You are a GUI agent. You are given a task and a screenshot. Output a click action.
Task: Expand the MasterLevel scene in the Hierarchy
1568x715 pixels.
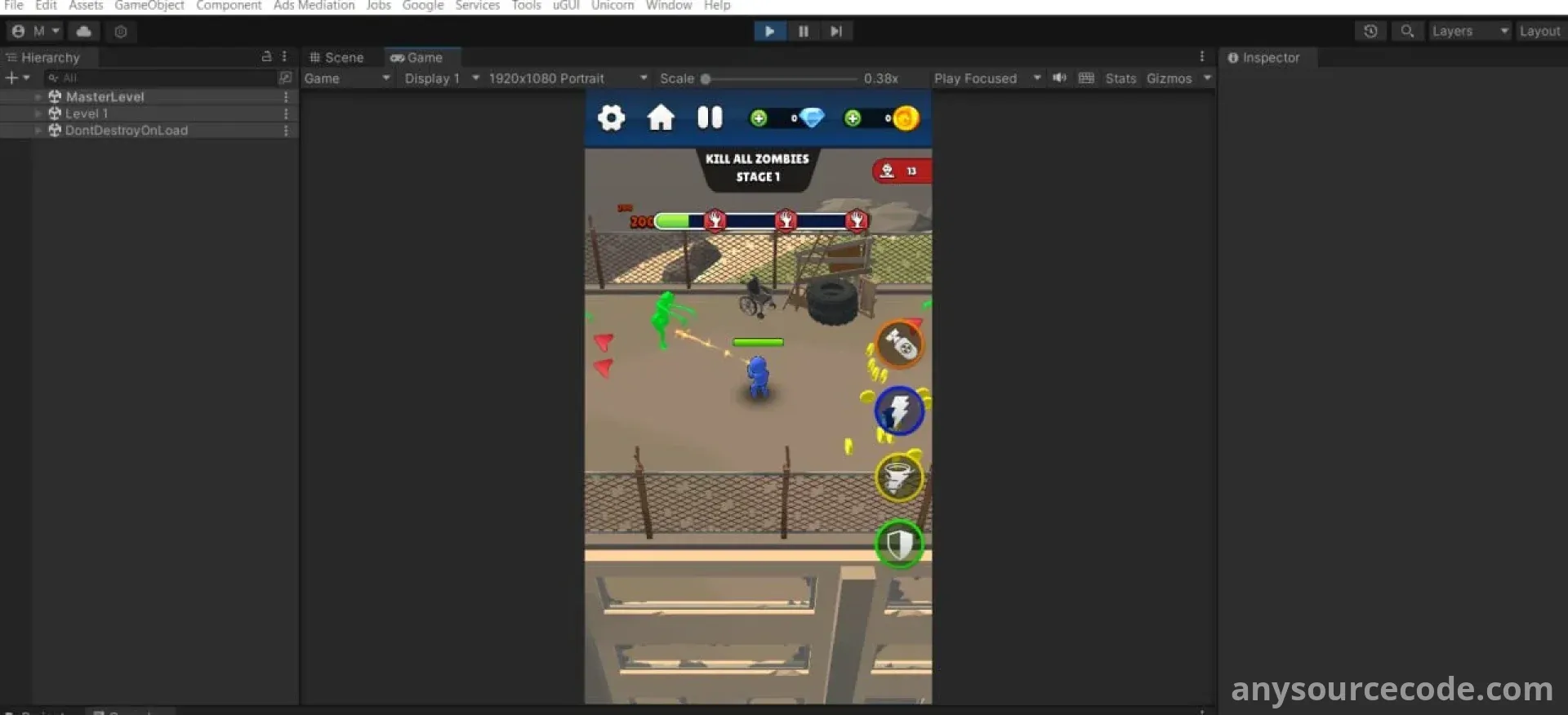[x=38, y=96]
